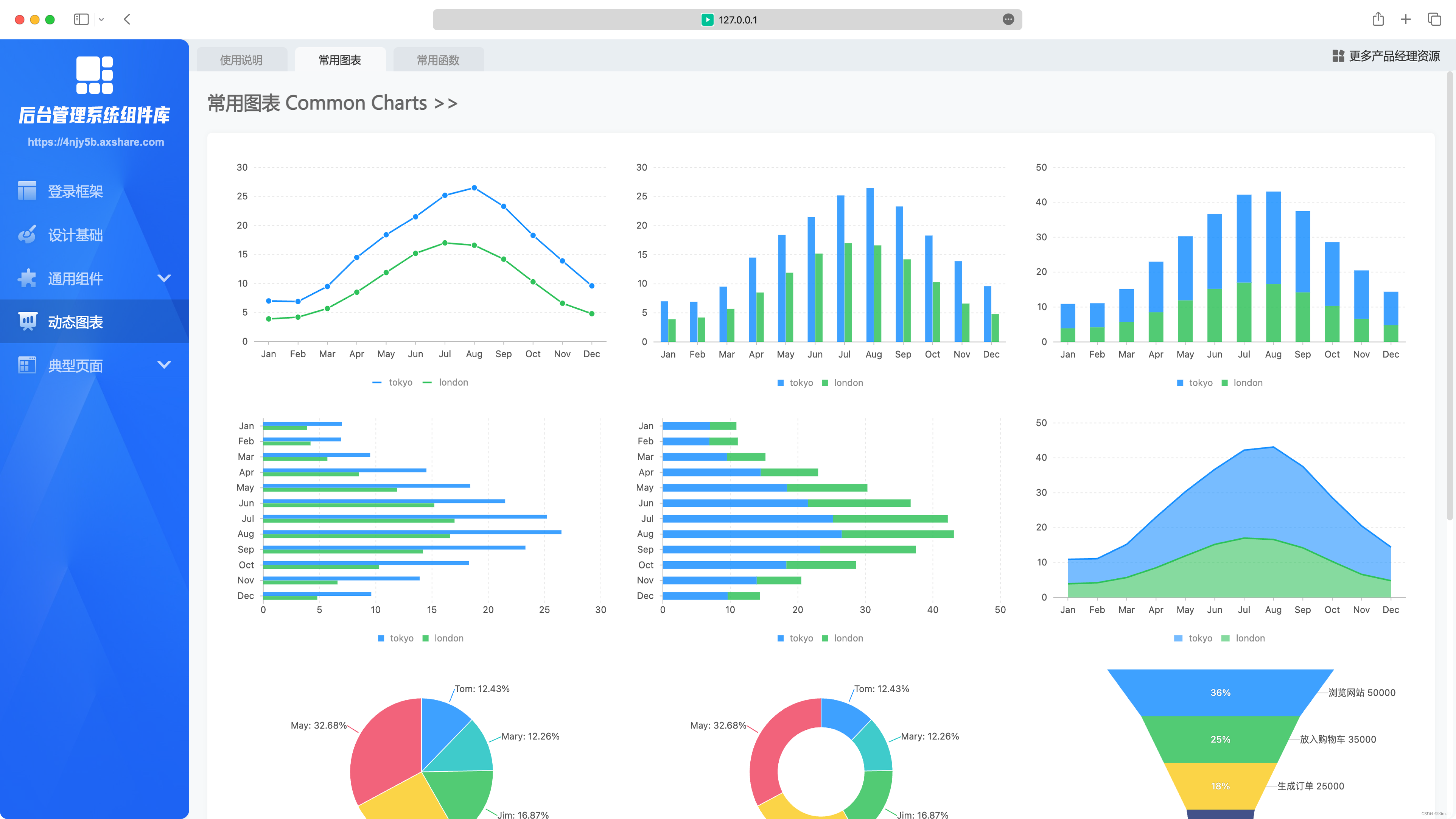Screen dimensions: 1456x819
Task: Open a new tab with plus icon
Action: [1406, 19]
